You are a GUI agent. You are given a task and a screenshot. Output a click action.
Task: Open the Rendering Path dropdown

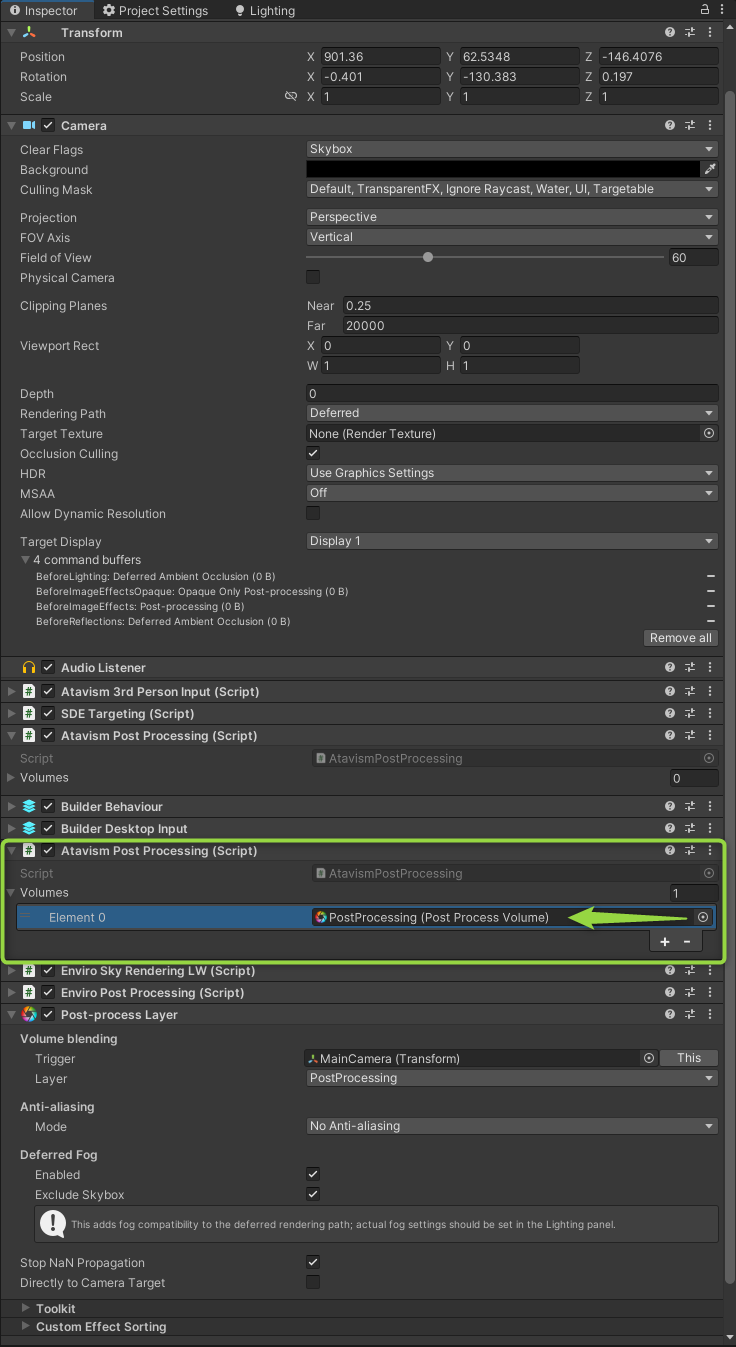[x=512, y=413]
